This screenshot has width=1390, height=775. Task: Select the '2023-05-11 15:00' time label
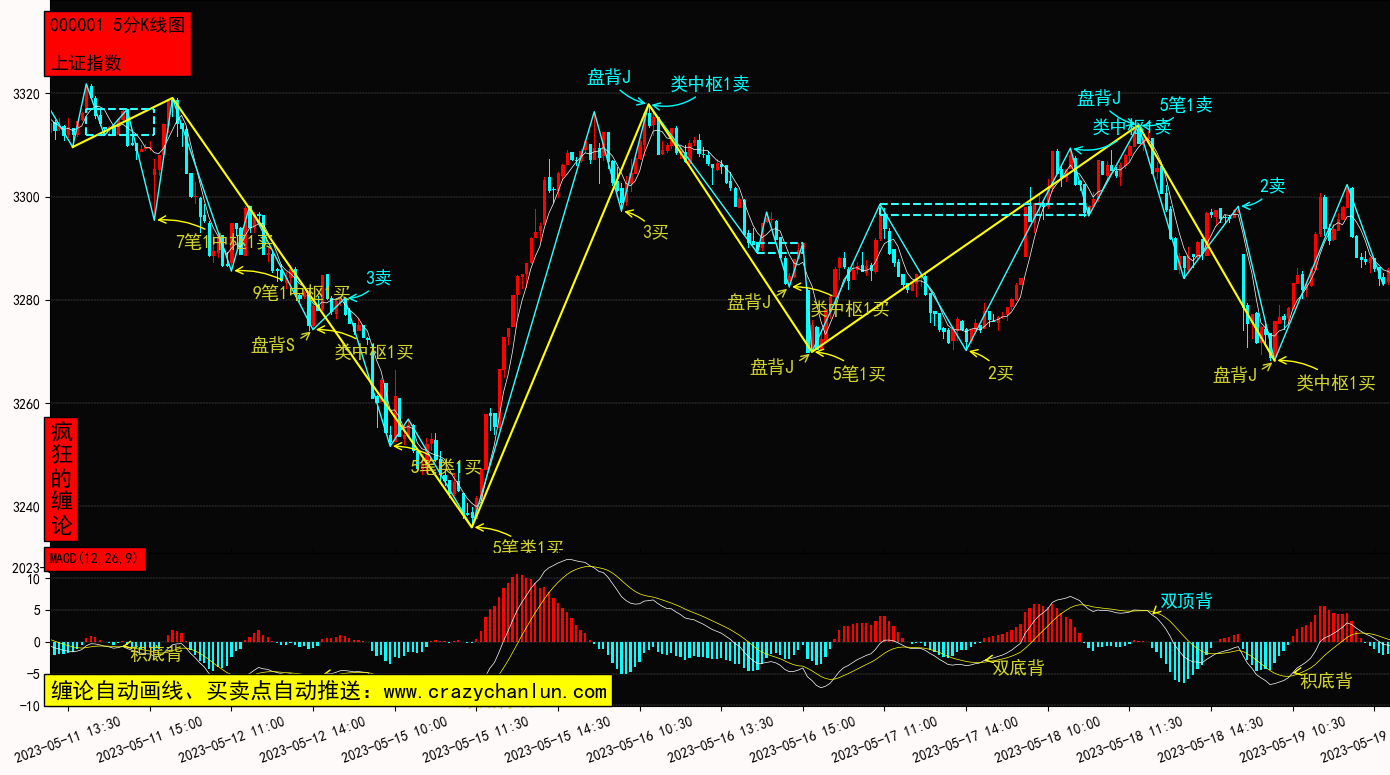point(150,739)
